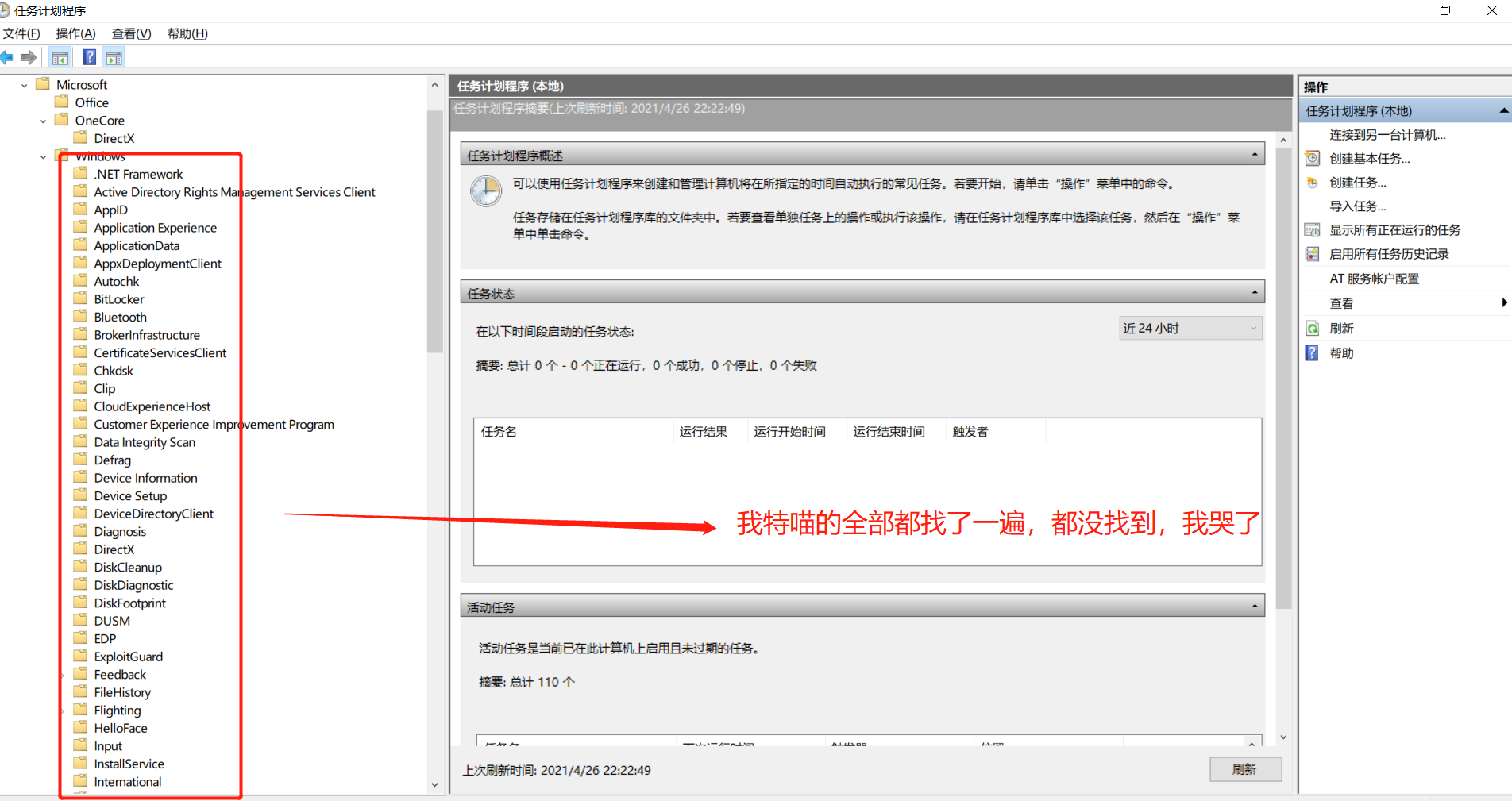Toggle the Action pane toolbar icon
This screenshot has height=801, width=1512.
[114, 57]
